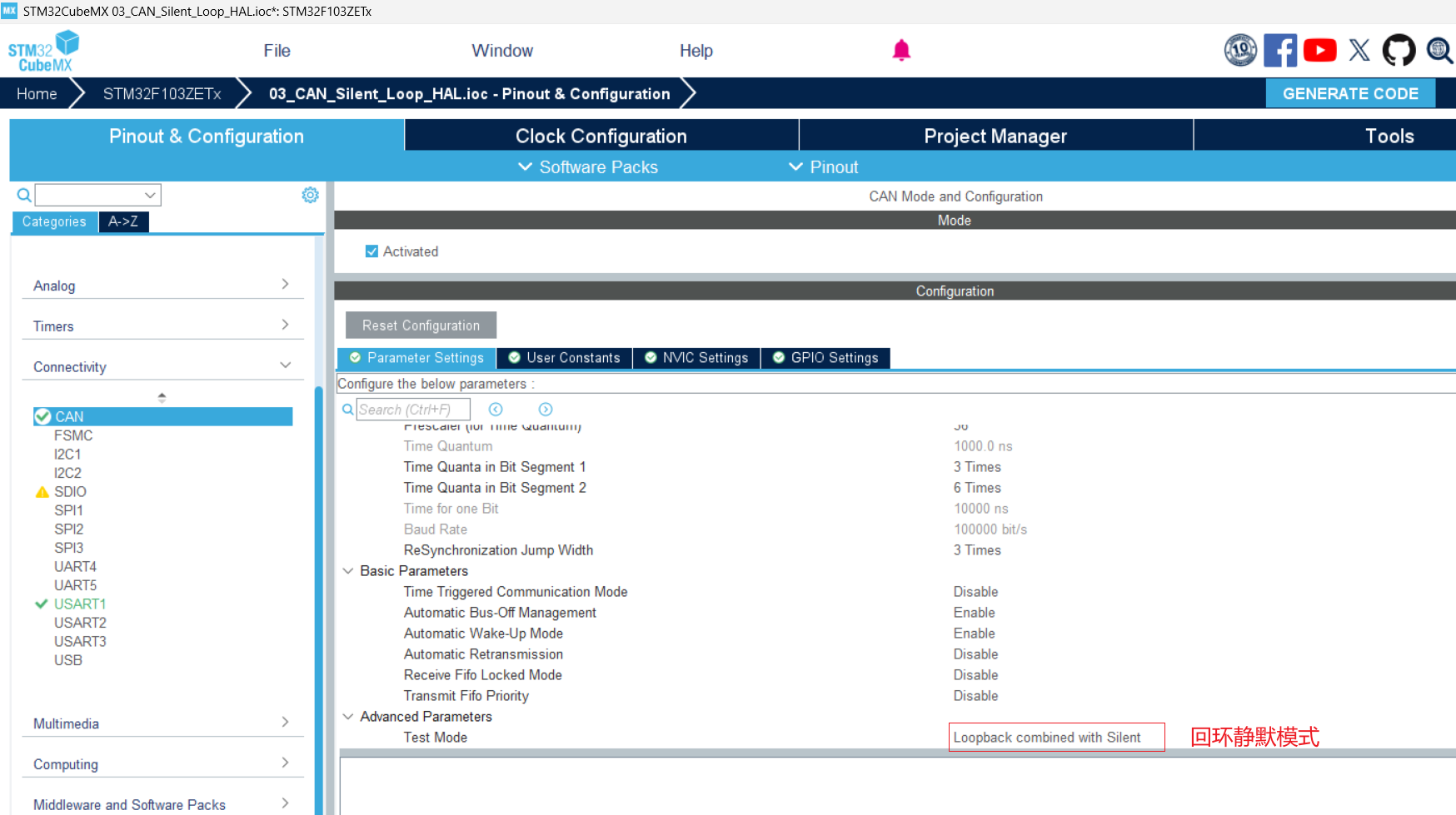The image size is (1456, 815).
Task: Click Reset Configuration button
Action: click(x=421, y=326)
